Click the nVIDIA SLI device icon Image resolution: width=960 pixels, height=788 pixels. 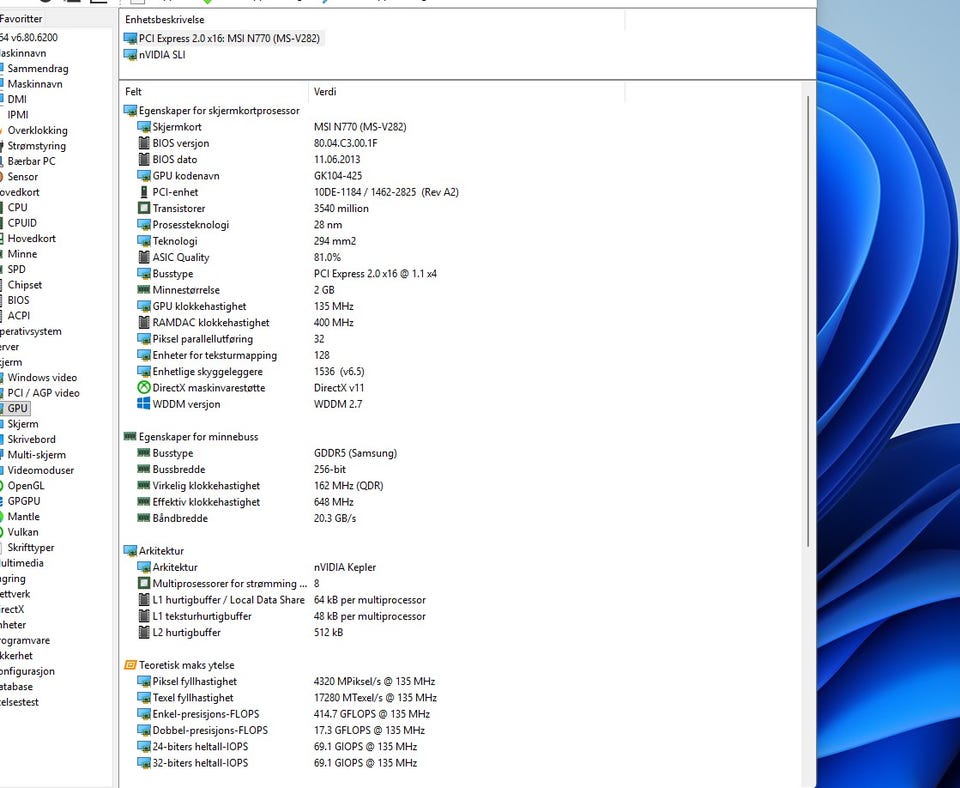[x=130, y=54]
